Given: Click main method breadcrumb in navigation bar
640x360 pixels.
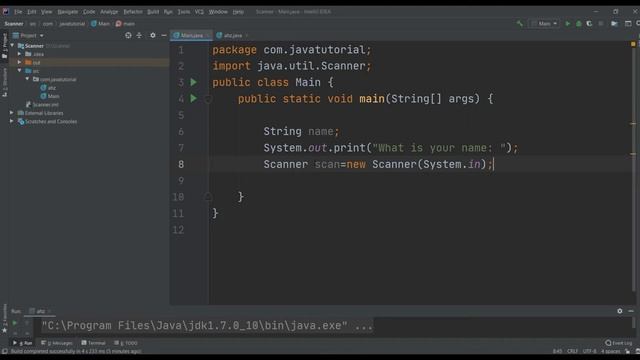Looking at the screenshot, I should pyautogui.click(x=125, y=24).
